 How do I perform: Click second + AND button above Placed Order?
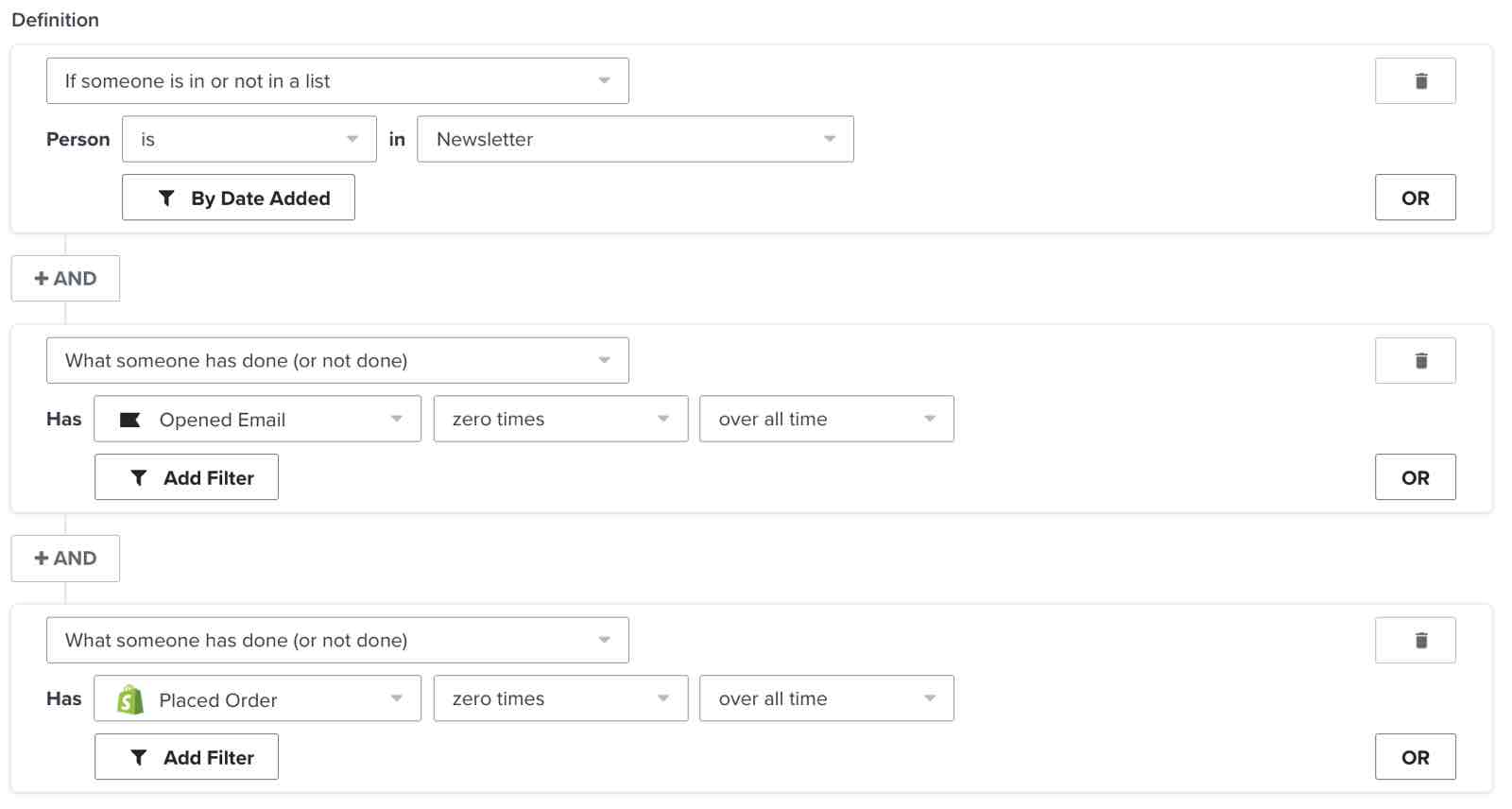pyautogui.click(x=65, y=559)
